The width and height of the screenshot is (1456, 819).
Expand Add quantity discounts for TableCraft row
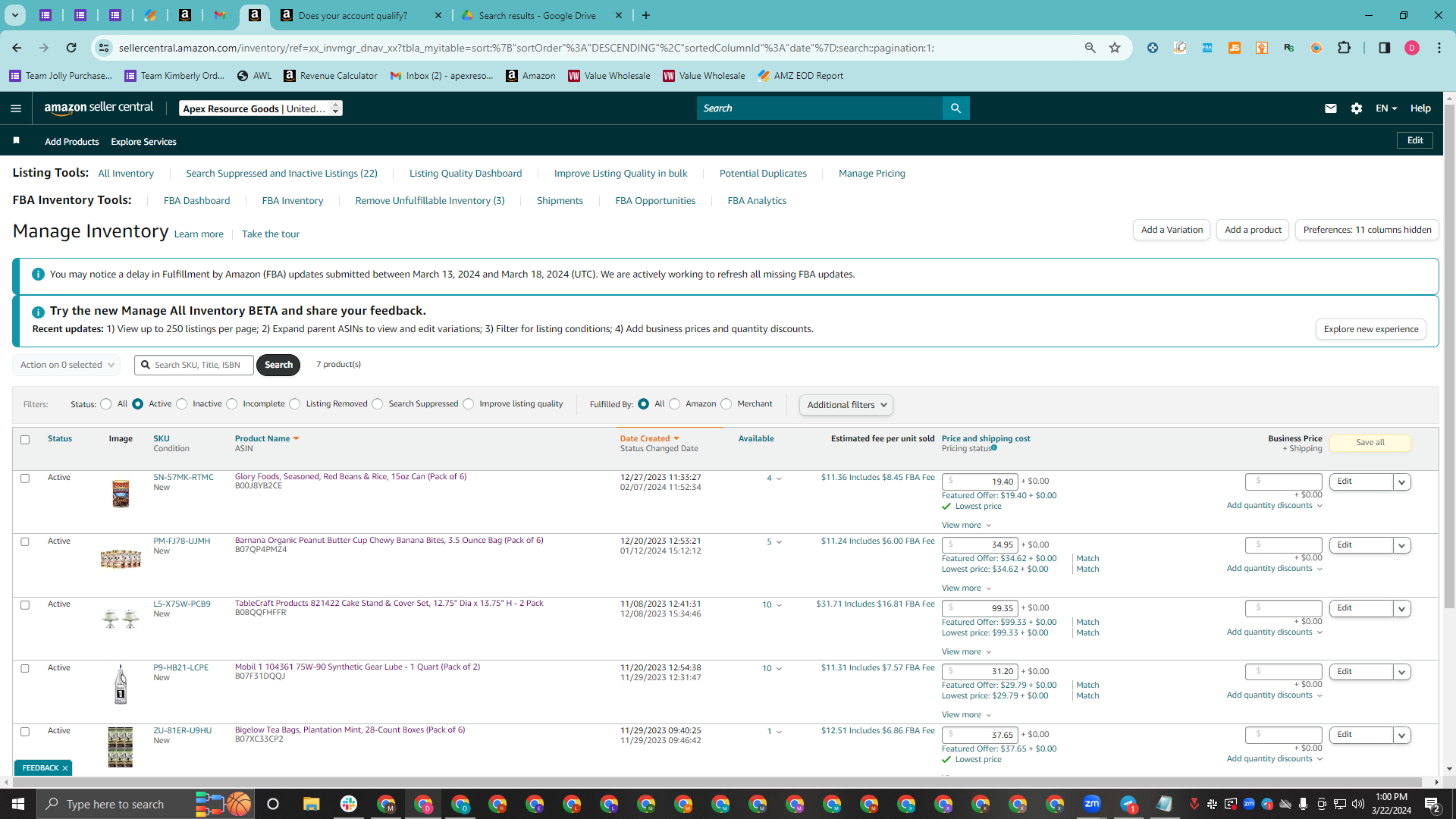[x=1275, y=632]
